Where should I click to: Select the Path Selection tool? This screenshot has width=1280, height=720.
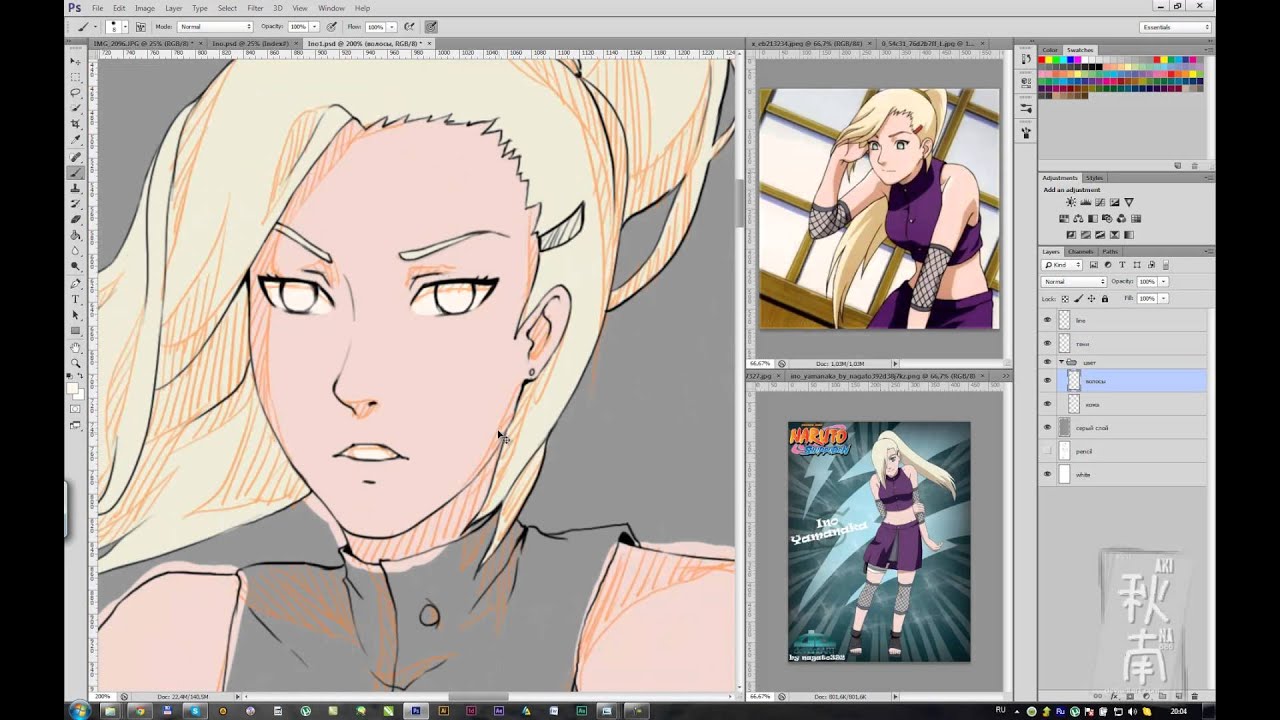click(76, 315)
